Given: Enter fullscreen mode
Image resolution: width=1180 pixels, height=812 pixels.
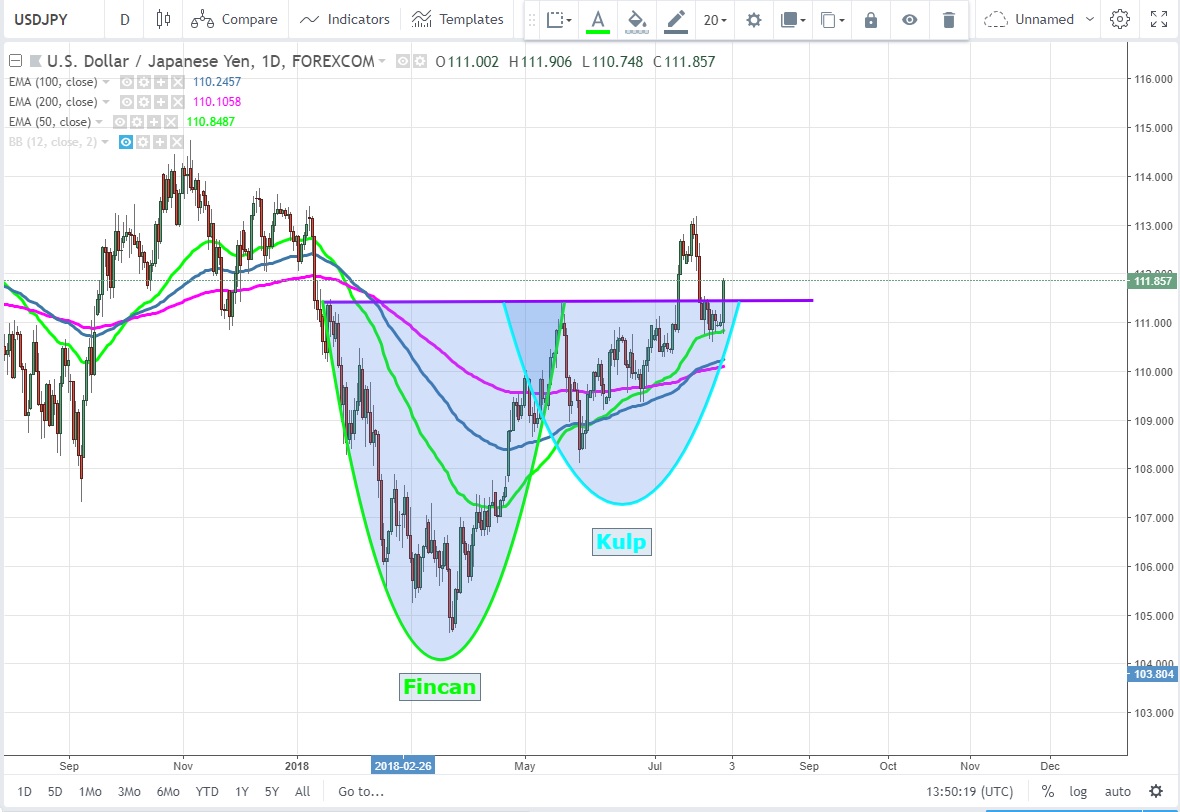Looking at the screenshot, I should [x=1158, y=19].
